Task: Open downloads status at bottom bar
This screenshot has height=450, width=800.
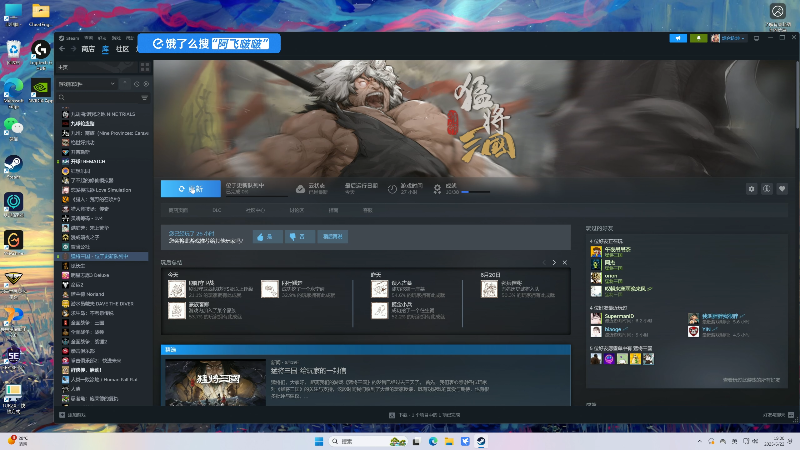Action: [x=424, y=415]
